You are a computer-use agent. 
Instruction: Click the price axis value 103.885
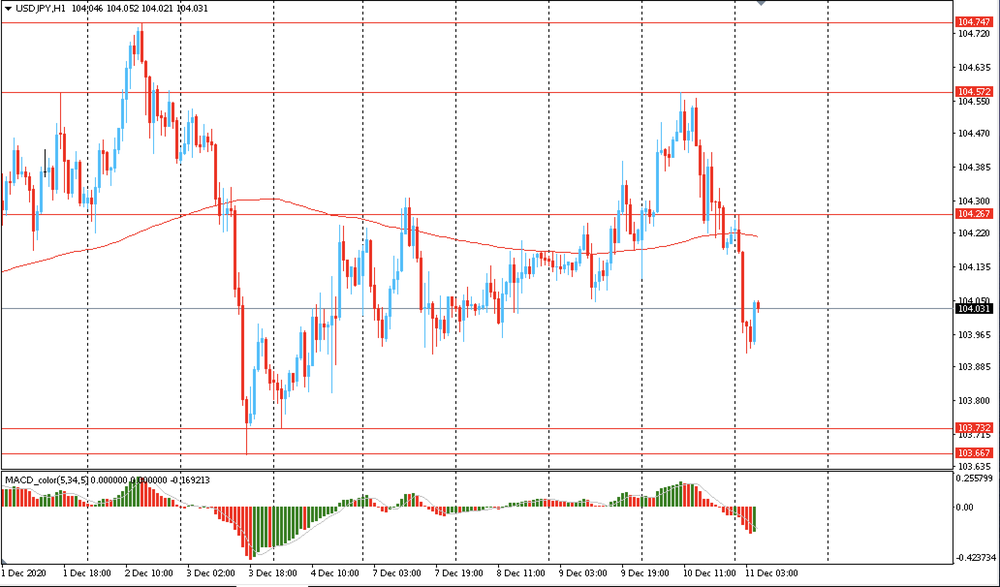[x=973, y=367]
